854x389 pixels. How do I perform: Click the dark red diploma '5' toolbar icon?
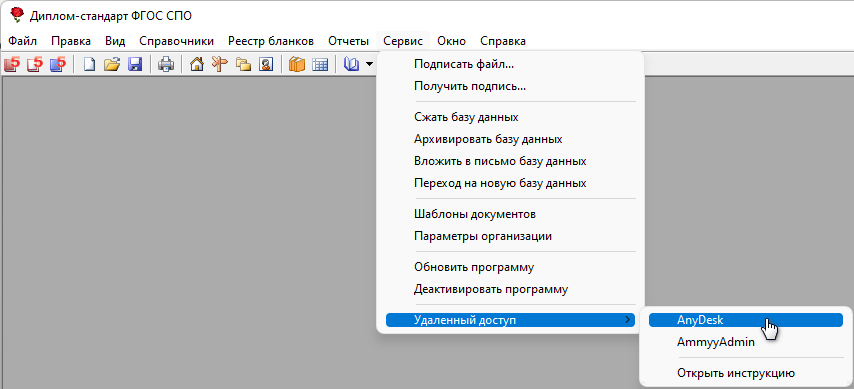tap(11, 64)
